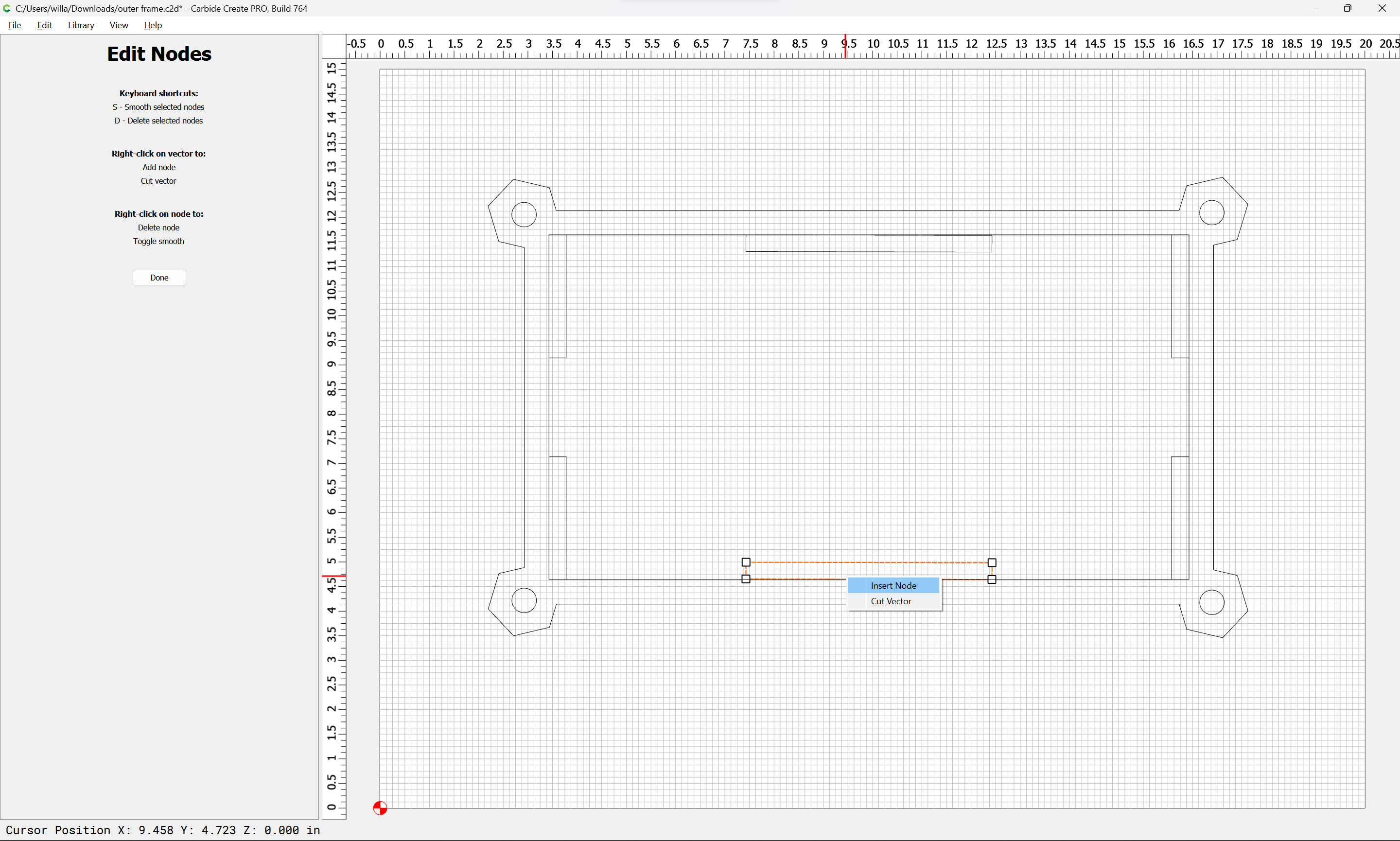Click the 'Add node' hint text
1400x841 pixels.
(x=159, y=167)
